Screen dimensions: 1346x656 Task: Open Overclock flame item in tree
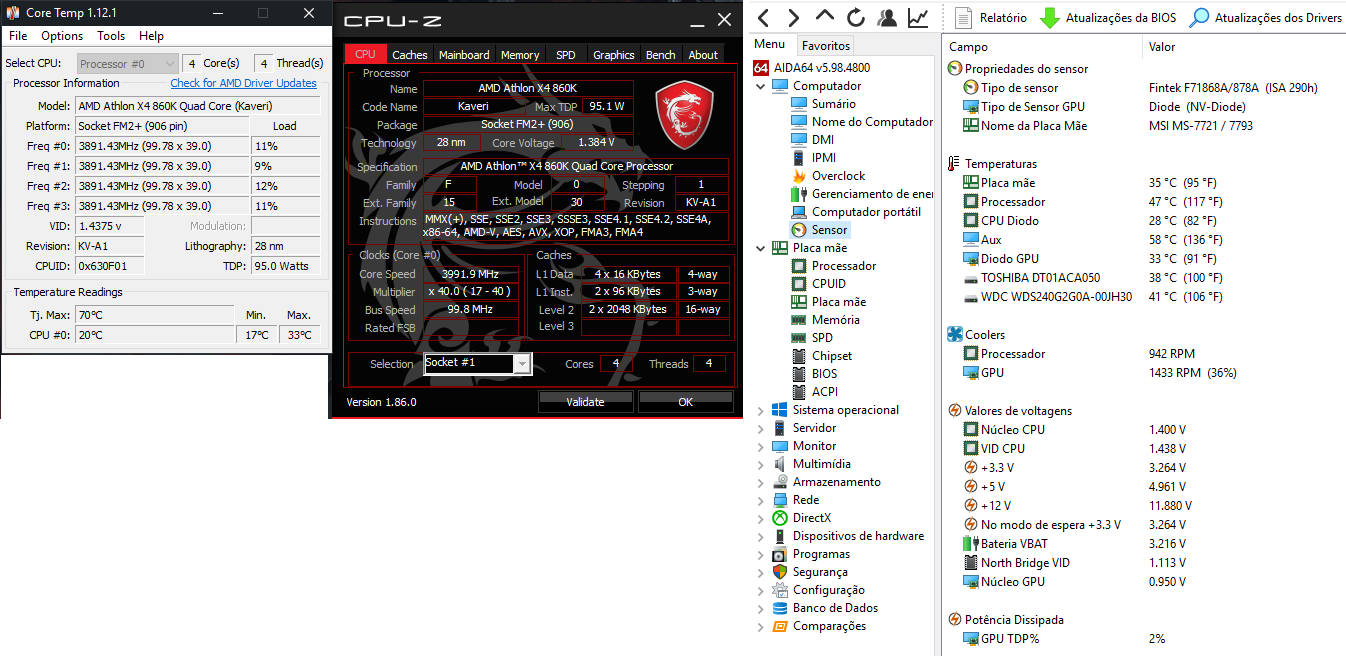828,176
